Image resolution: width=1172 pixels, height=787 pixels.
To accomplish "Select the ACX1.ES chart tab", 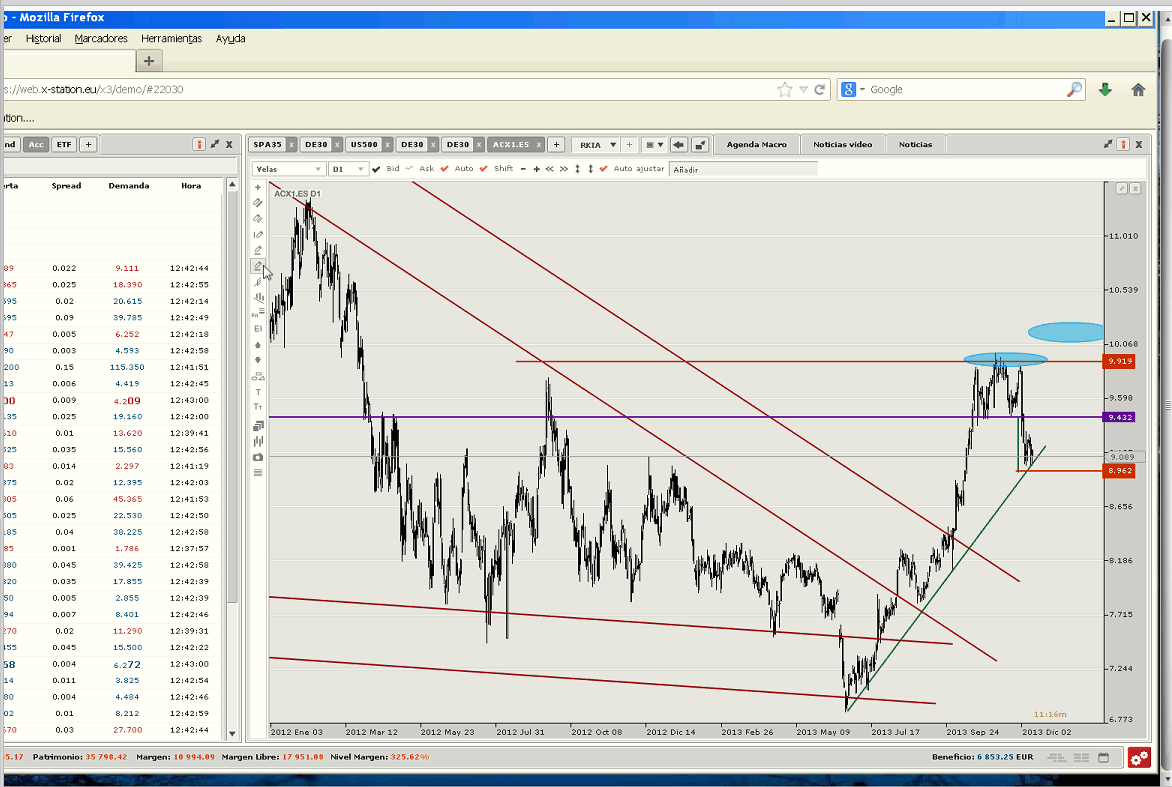I will (511, 144).
